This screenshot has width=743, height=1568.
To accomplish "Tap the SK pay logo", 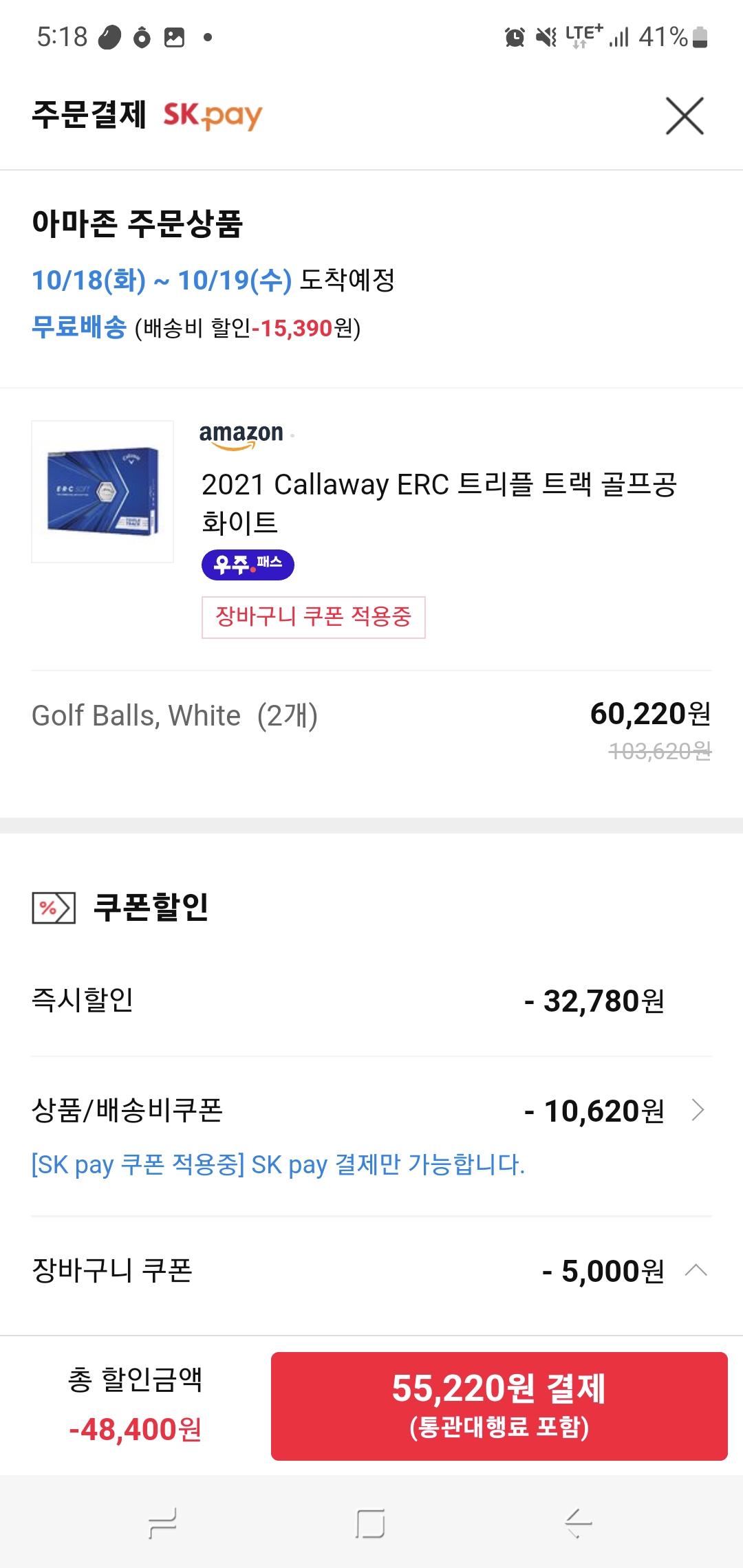I will [213, 116].
